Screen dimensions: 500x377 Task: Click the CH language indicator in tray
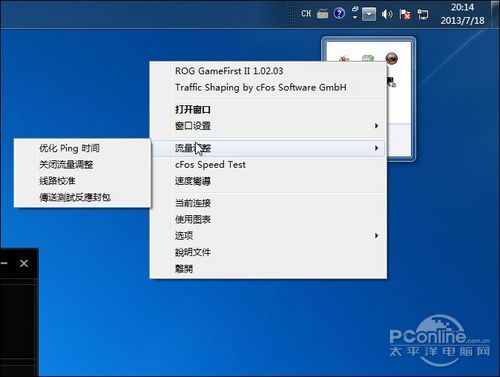(x=306, y=14)
